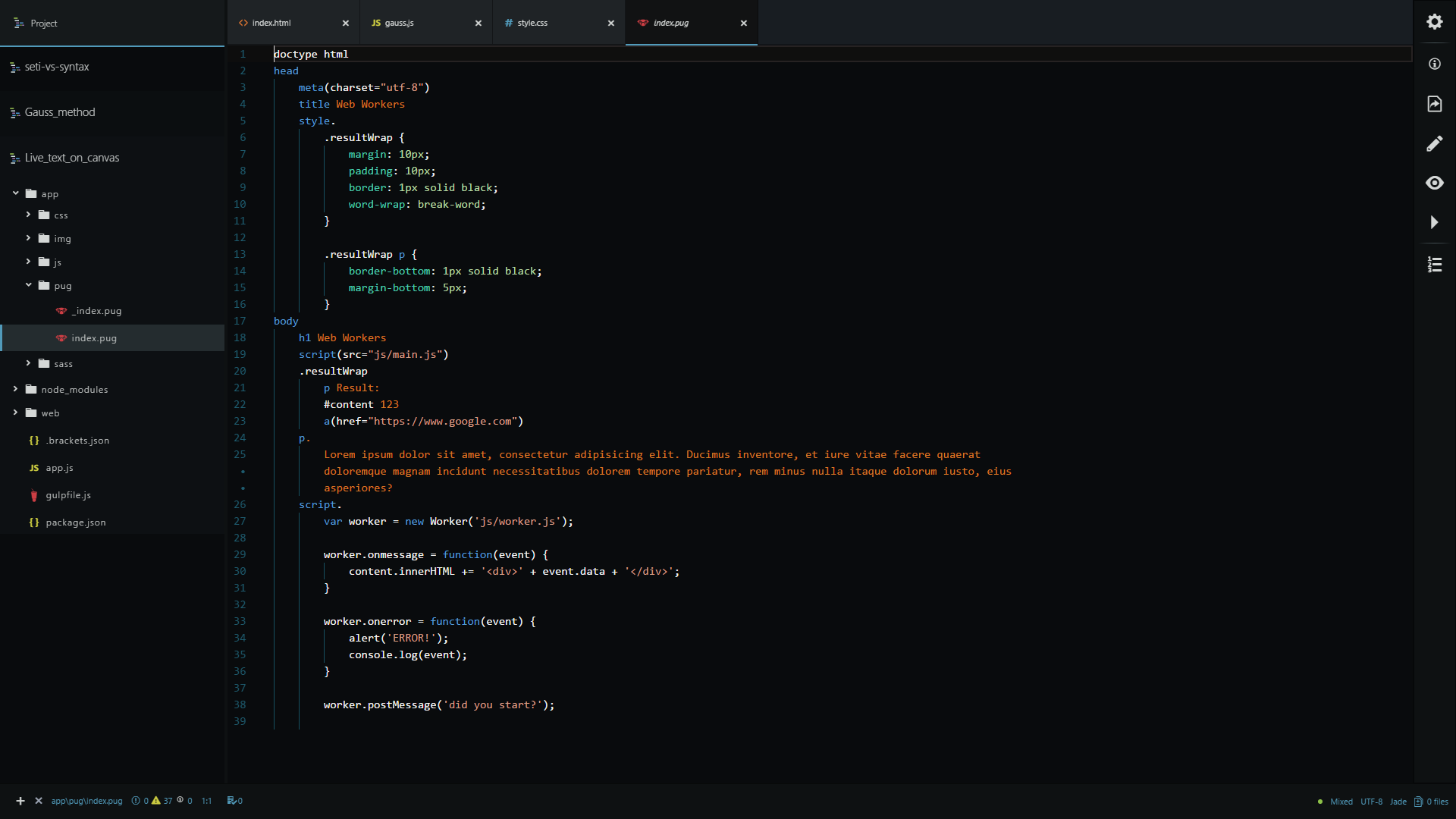Expand the node_modules folder
1456x819 pixels.
tap(16, 389)
